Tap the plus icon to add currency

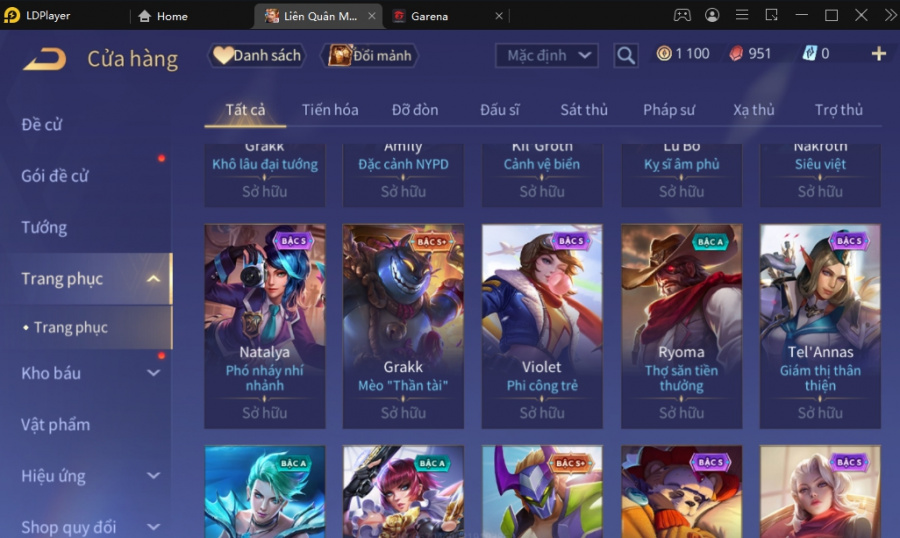click(878, 54)
